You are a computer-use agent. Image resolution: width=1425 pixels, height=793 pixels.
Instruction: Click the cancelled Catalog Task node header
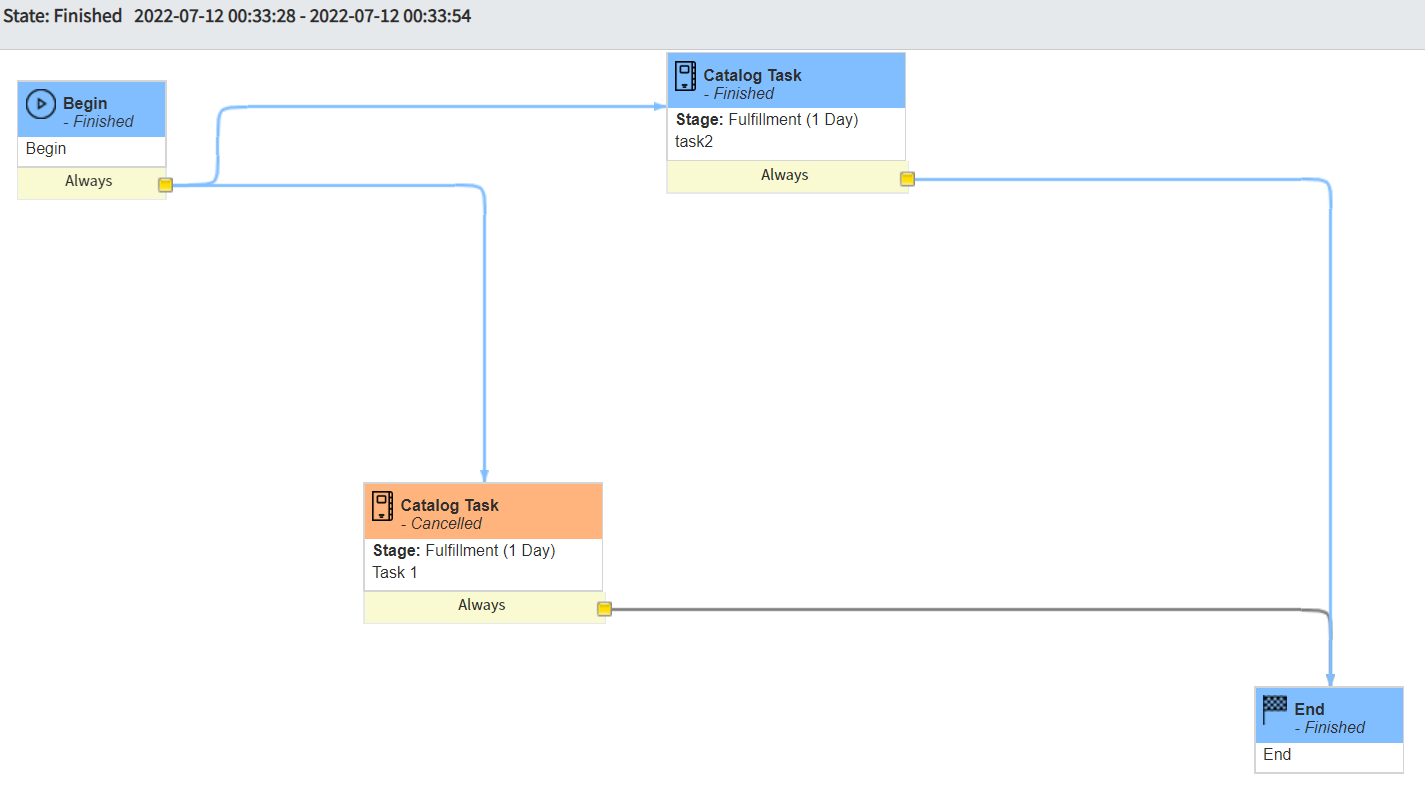[x=483, y=510]
